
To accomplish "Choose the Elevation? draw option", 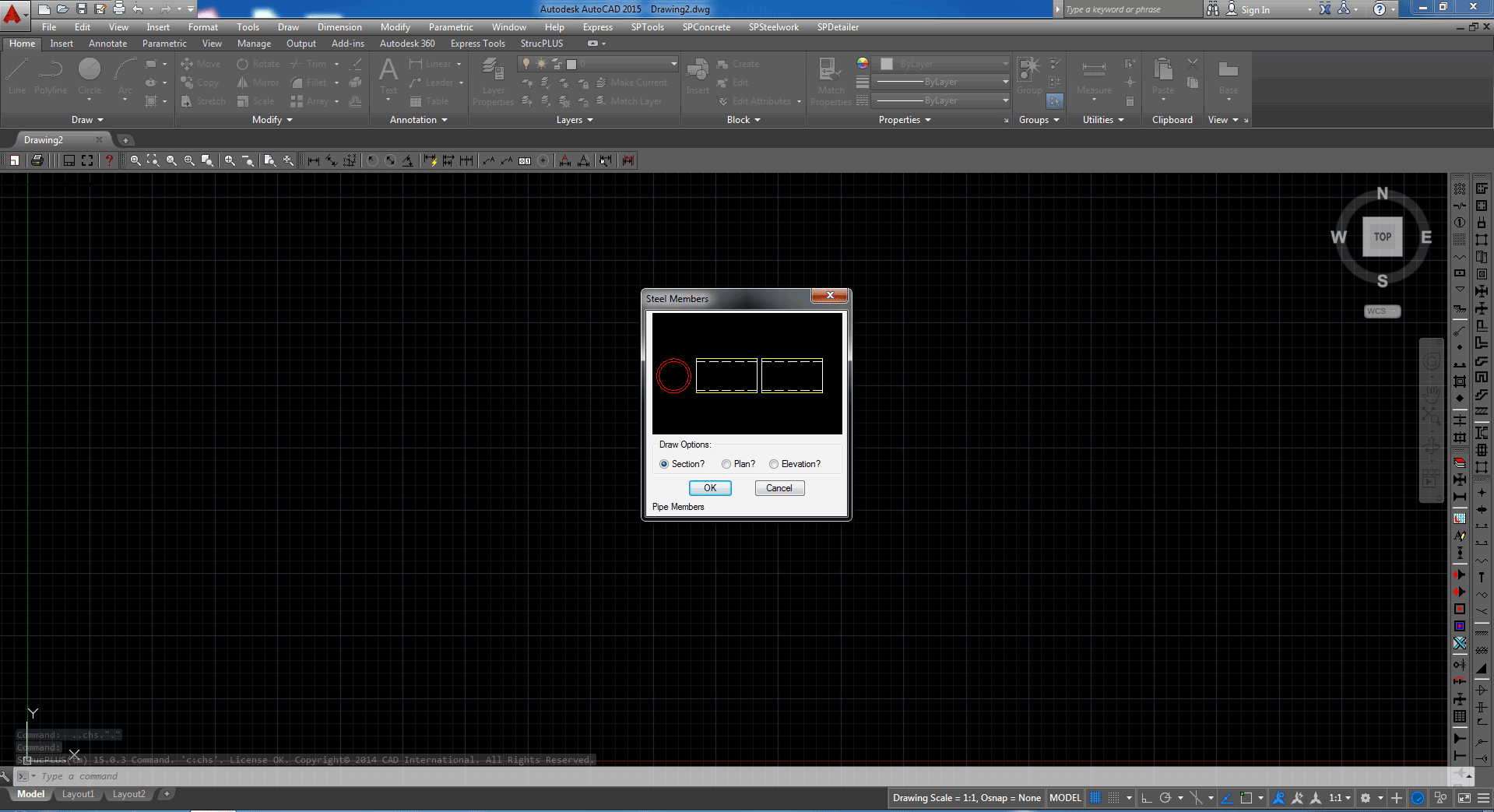I will (x=774, y=464).
